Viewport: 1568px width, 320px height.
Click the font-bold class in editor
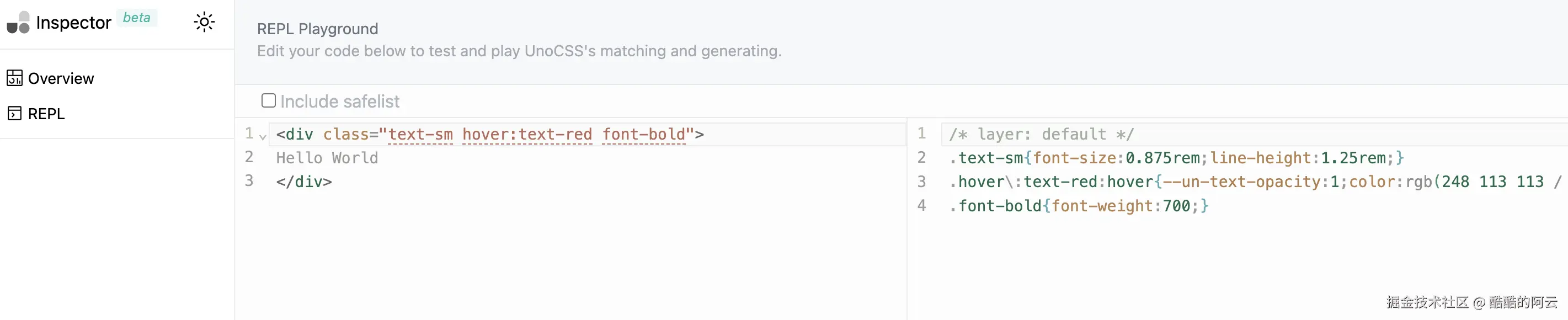644,135
